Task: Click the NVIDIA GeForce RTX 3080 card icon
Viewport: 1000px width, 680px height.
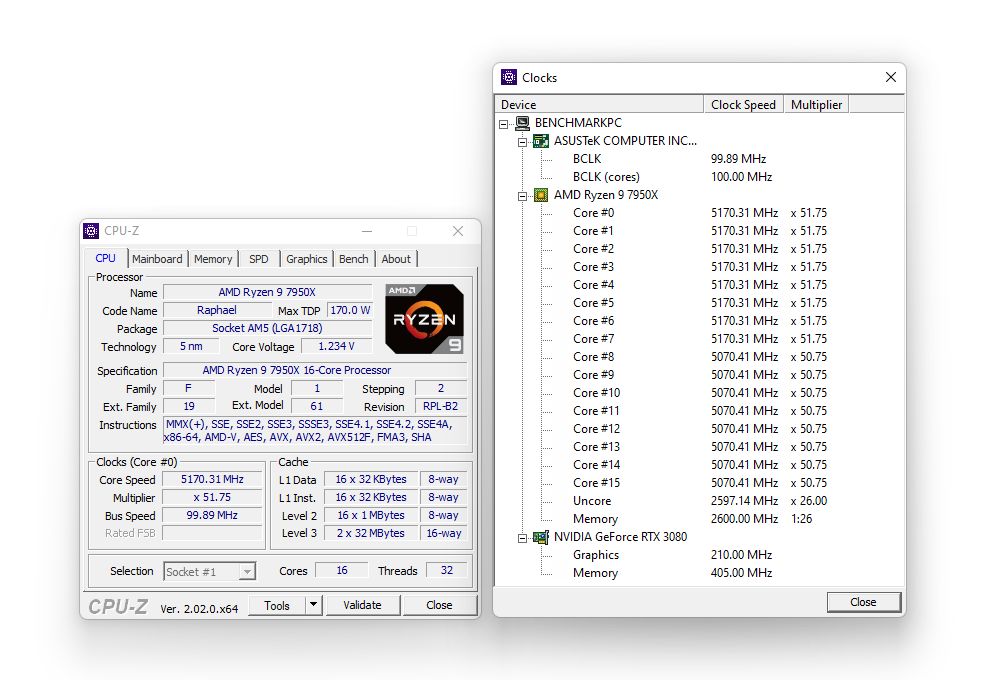Action: [x=541, y=537]
